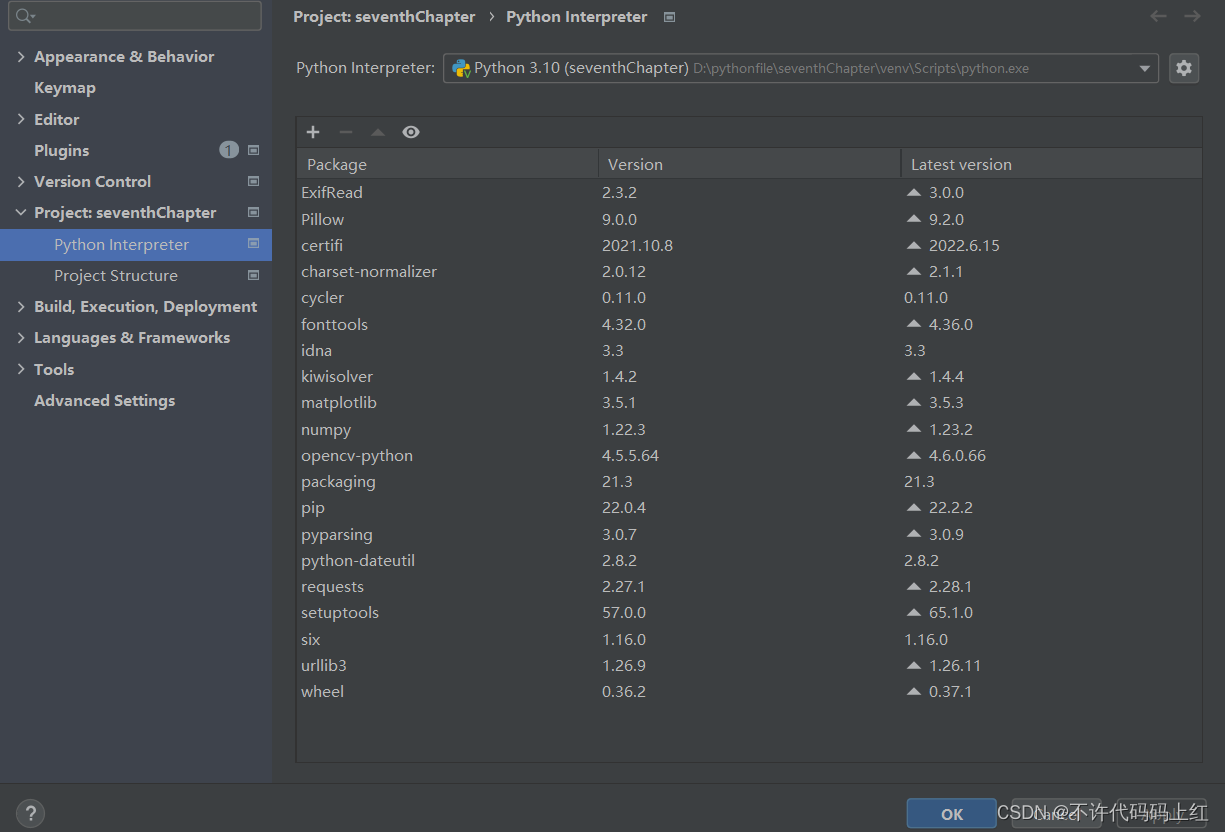The width and height of the screenshot is (1225, 832).
Task: Click the plus icon to install a package
Action: point(313,132)
